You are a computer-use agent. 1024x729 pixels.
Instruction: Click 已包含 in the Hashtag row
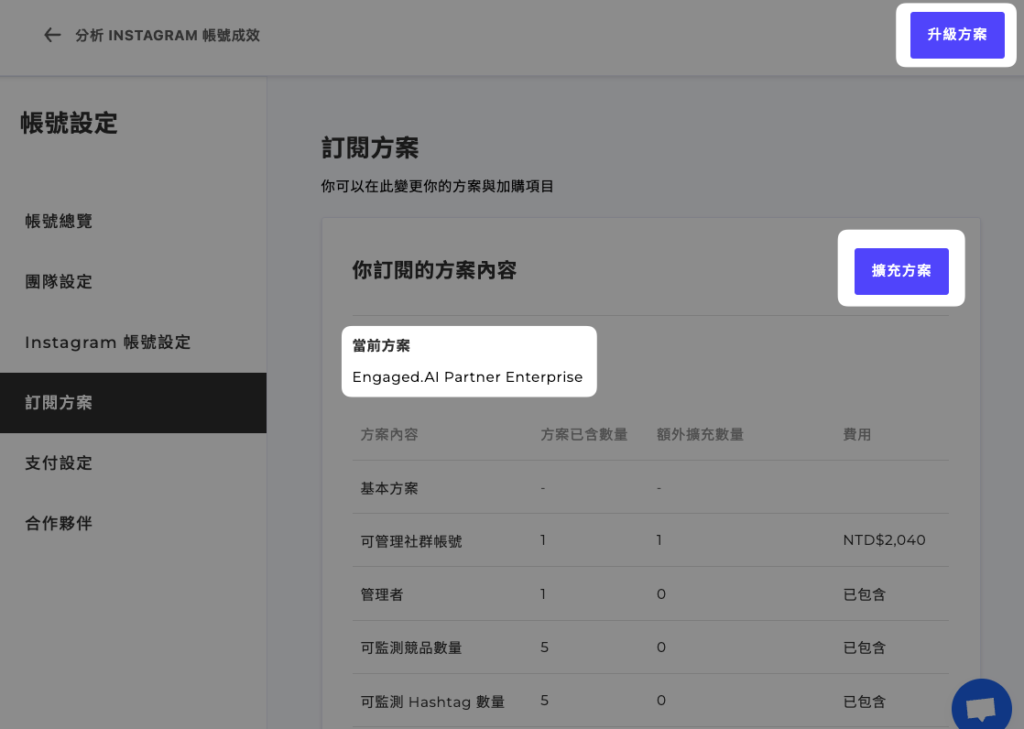(x=864, y=702)
